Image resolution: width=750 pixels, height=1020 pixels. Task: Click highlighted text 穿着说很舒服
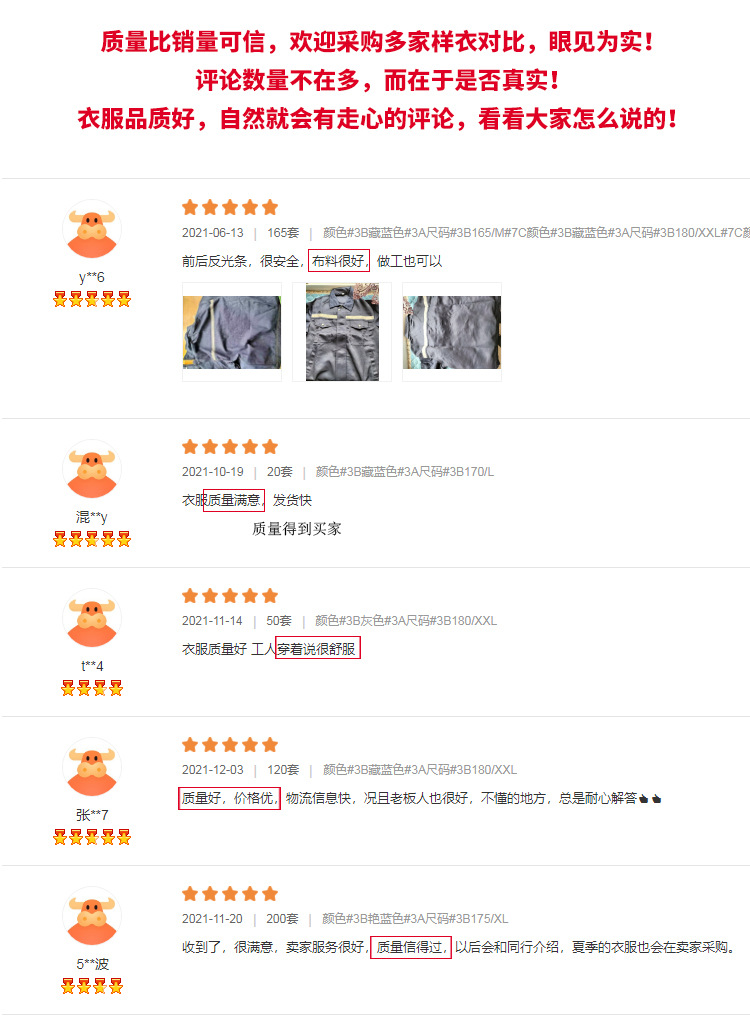click(x=317, y=649)
